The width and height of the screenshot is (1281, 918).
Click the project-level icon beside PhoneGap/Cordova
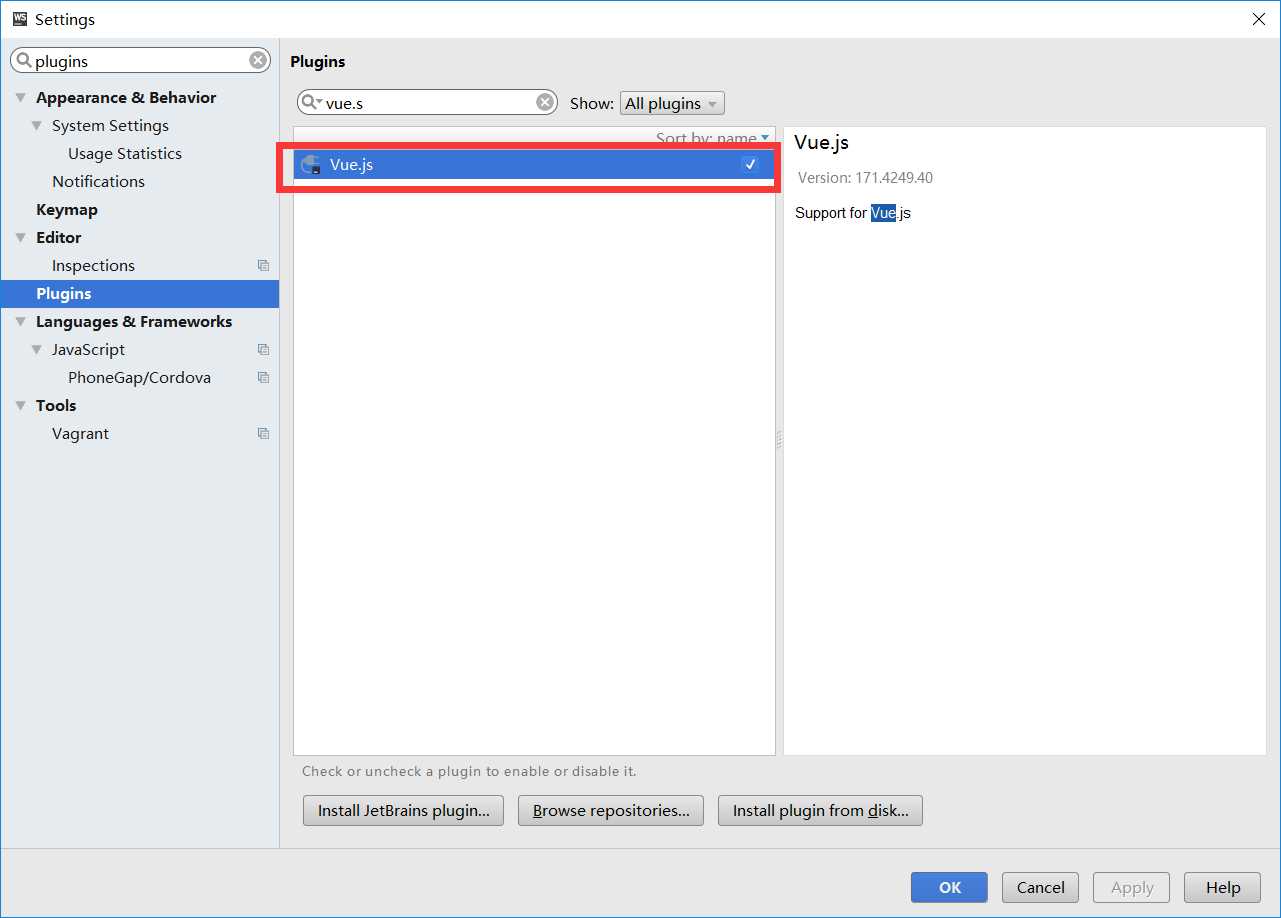coord(263,378)
